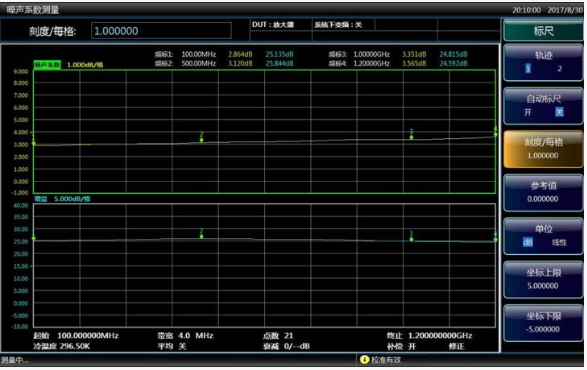Click the 1.000dB/格 noise figure scale label

pos(85,65)
